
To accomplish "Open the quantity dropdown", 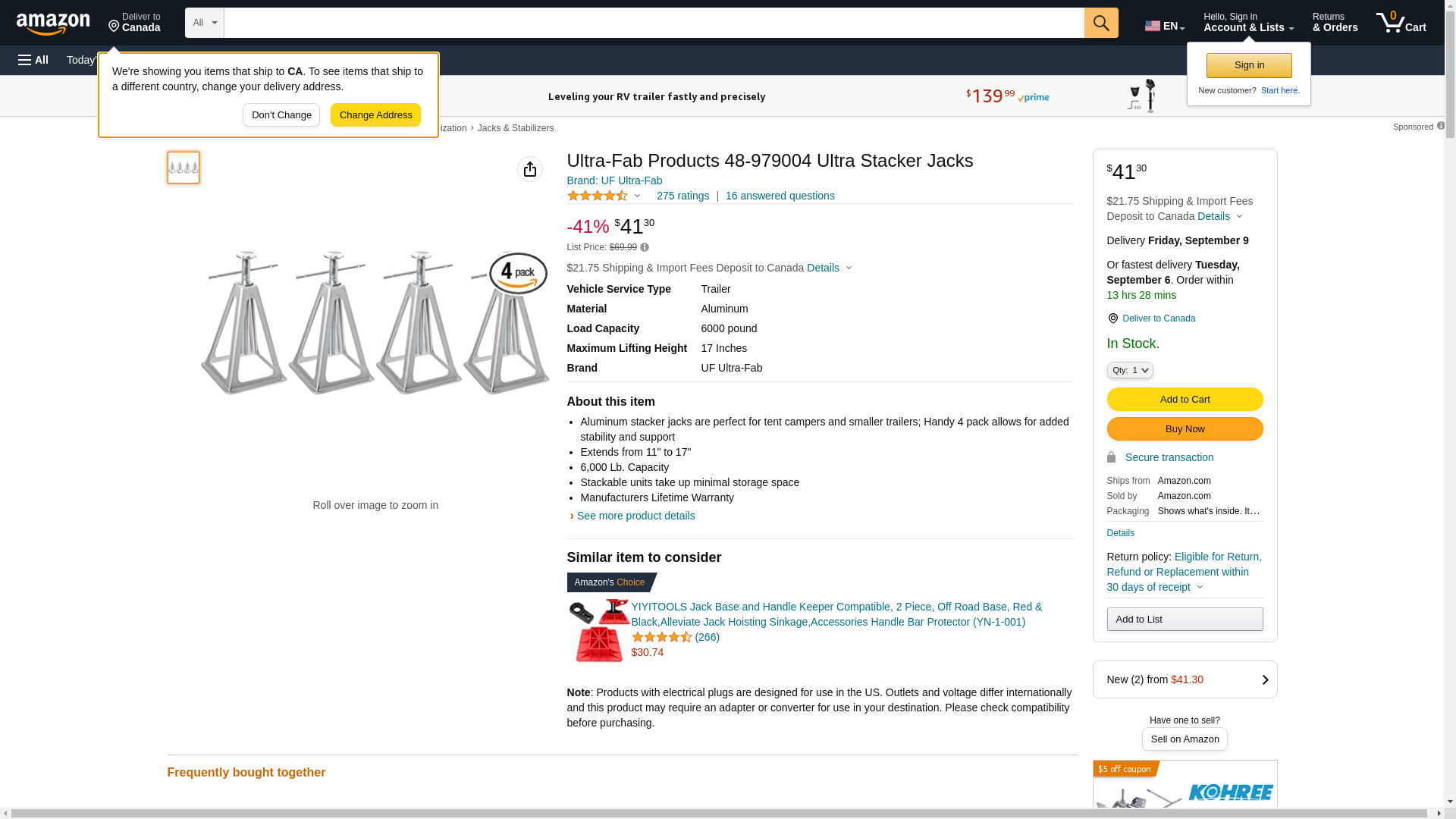I will 1130,370.
